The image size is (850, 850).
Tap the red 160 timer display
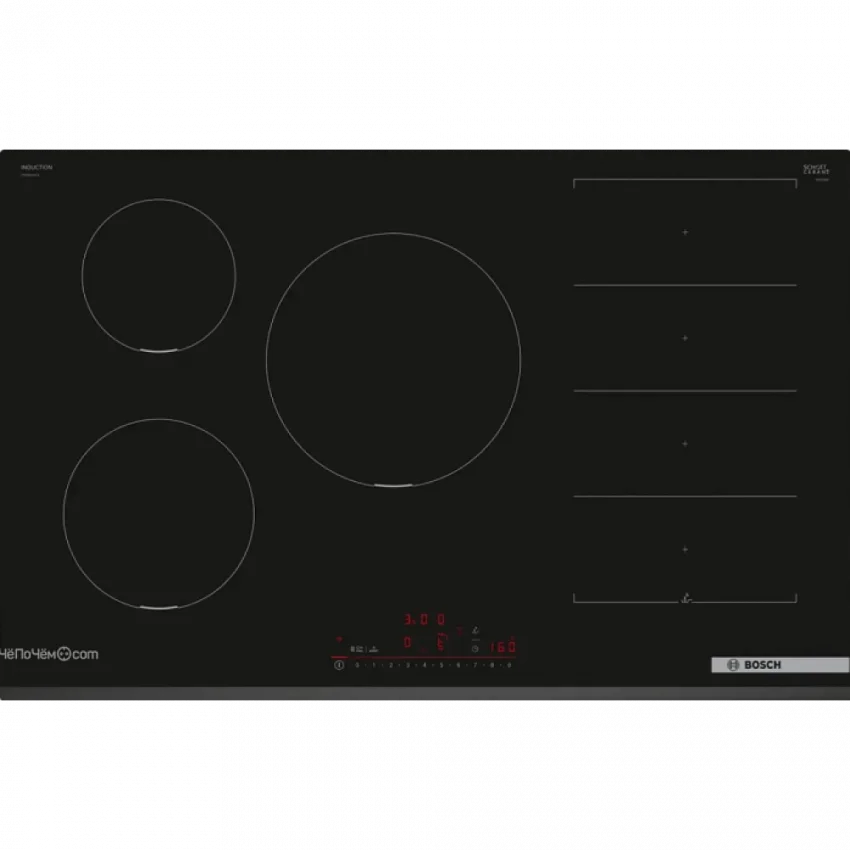pos(503,647)
